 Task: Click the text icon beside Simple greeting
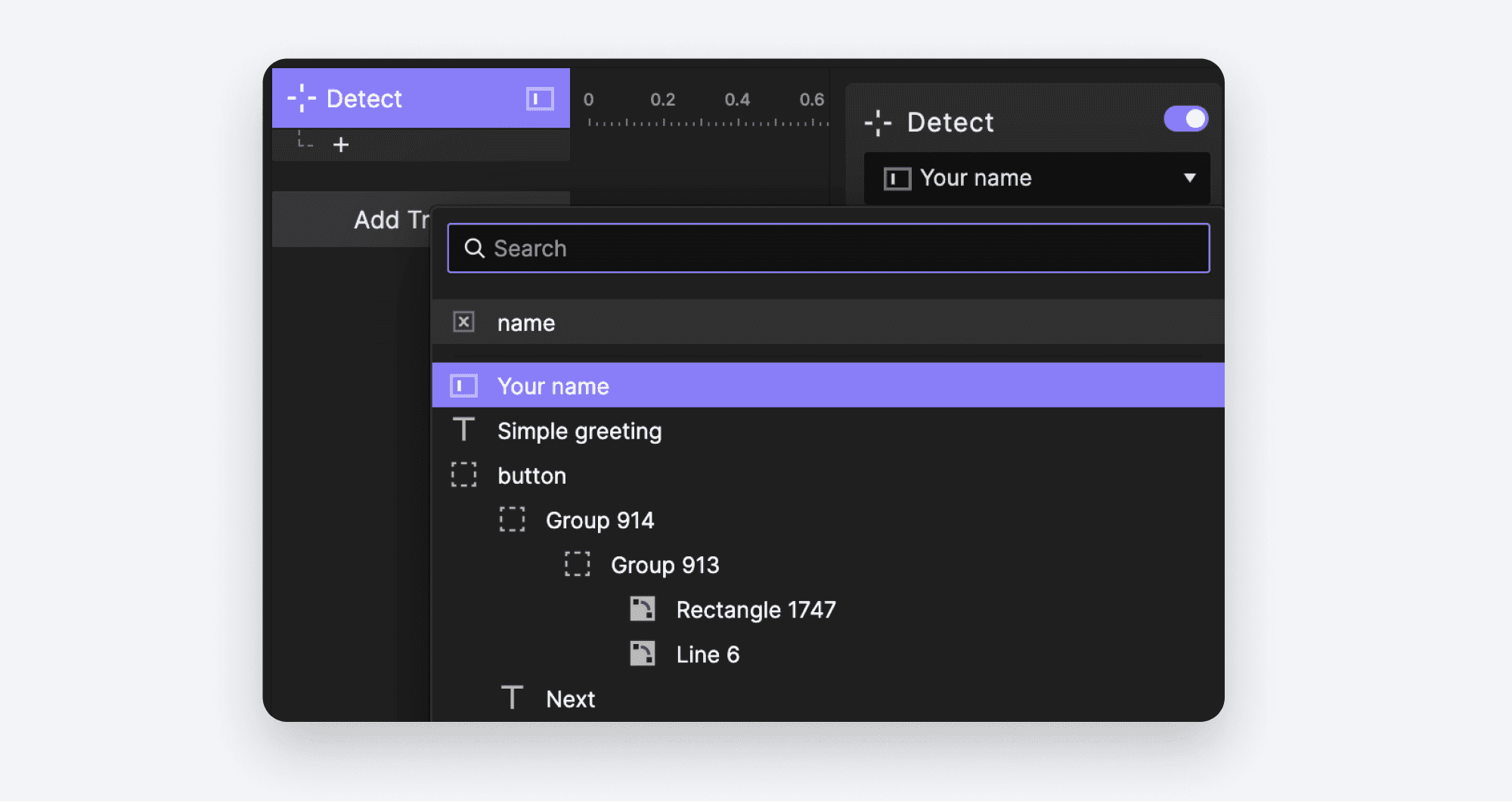[463, 429]
